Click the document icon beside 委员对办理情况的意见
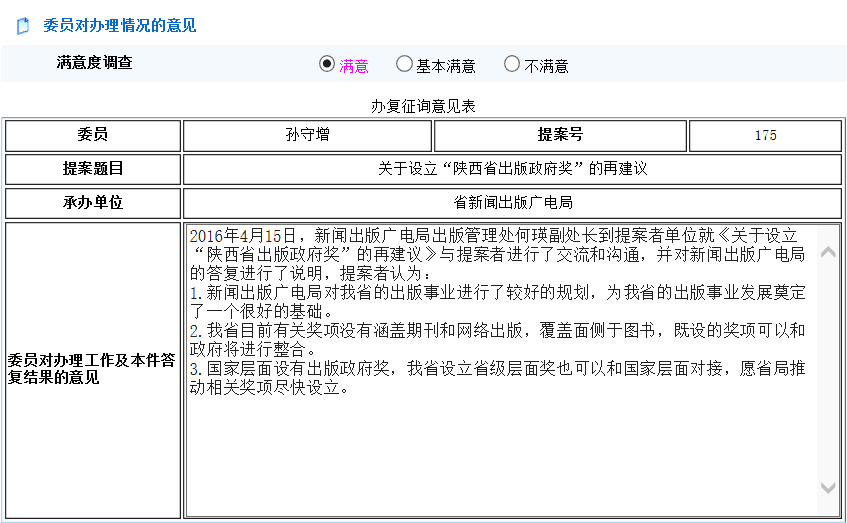 pos(23,26)
